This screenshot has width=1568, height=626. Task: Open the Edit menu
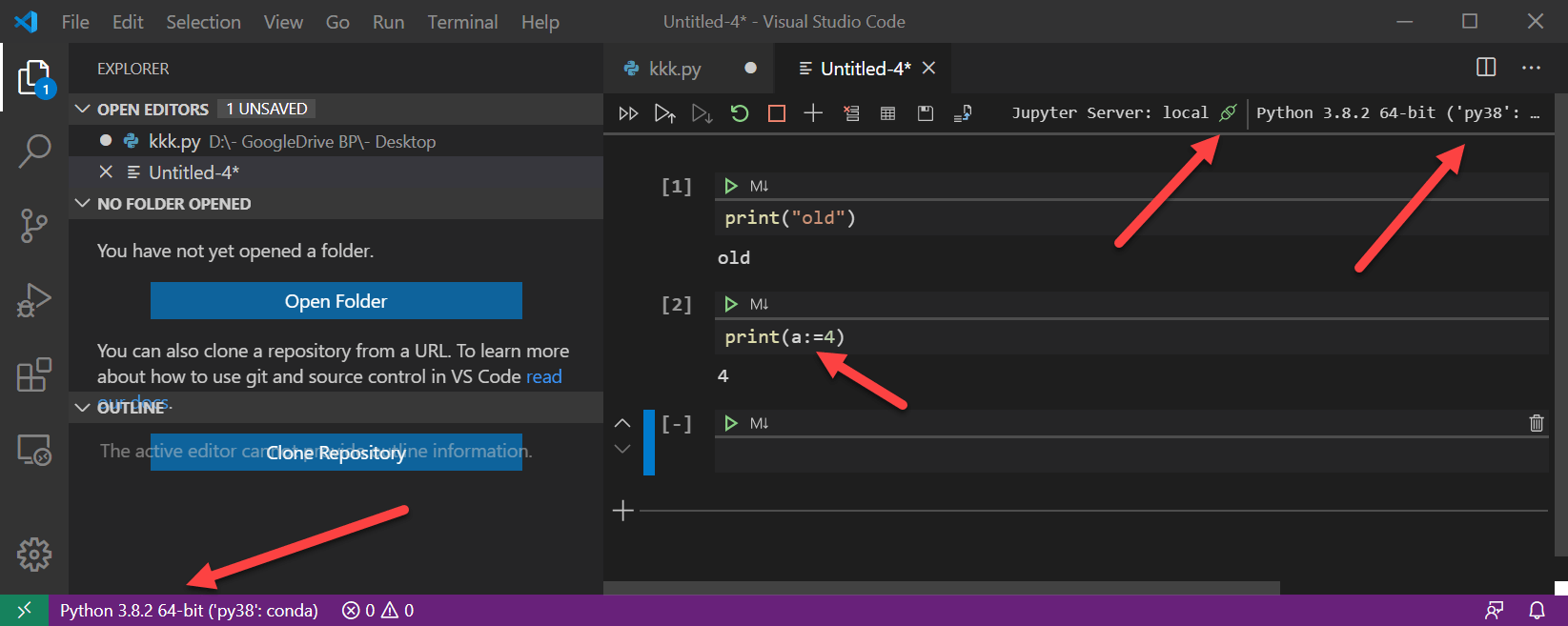[128, 21]
